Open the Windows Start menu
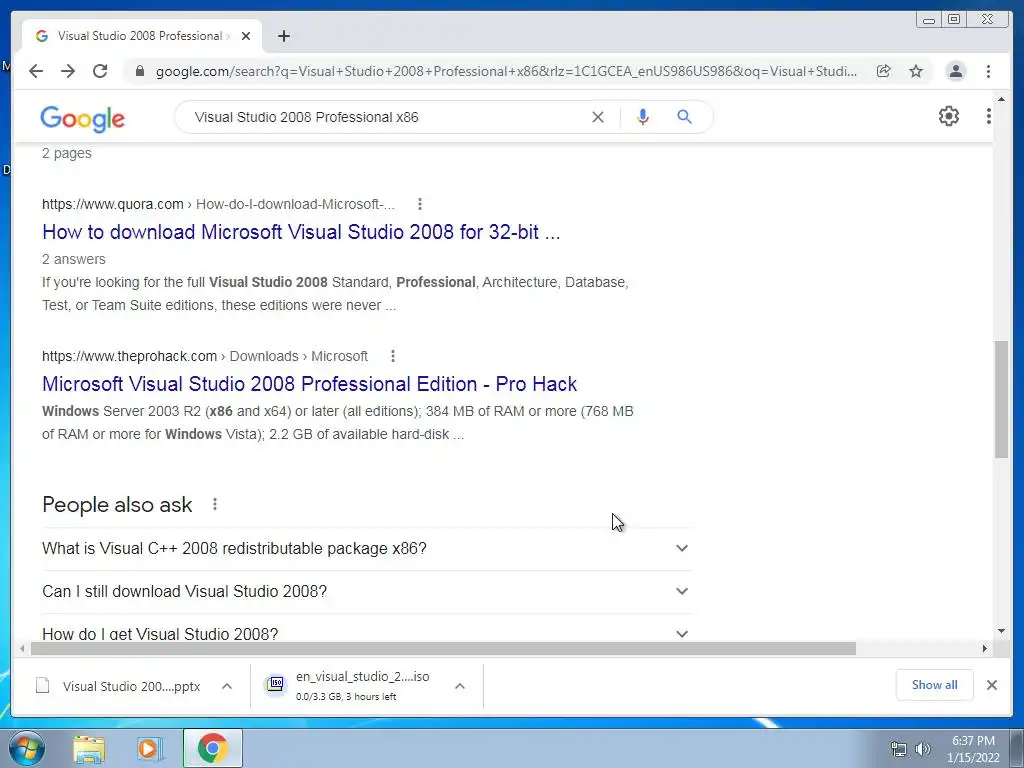 (27, 748)
